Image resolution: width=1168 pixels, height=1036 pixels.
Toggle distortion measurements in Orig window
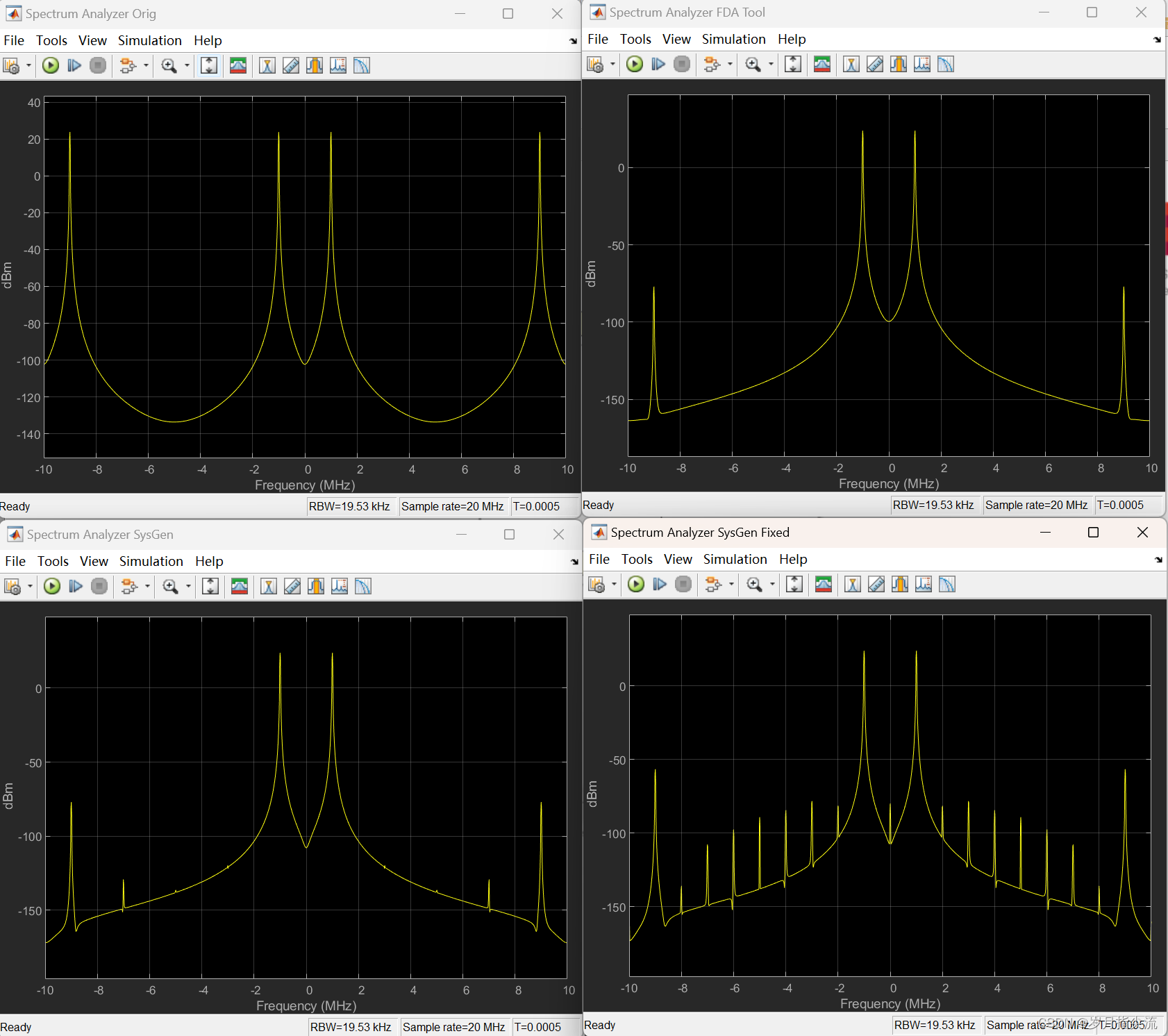click(x=338, y=65)
